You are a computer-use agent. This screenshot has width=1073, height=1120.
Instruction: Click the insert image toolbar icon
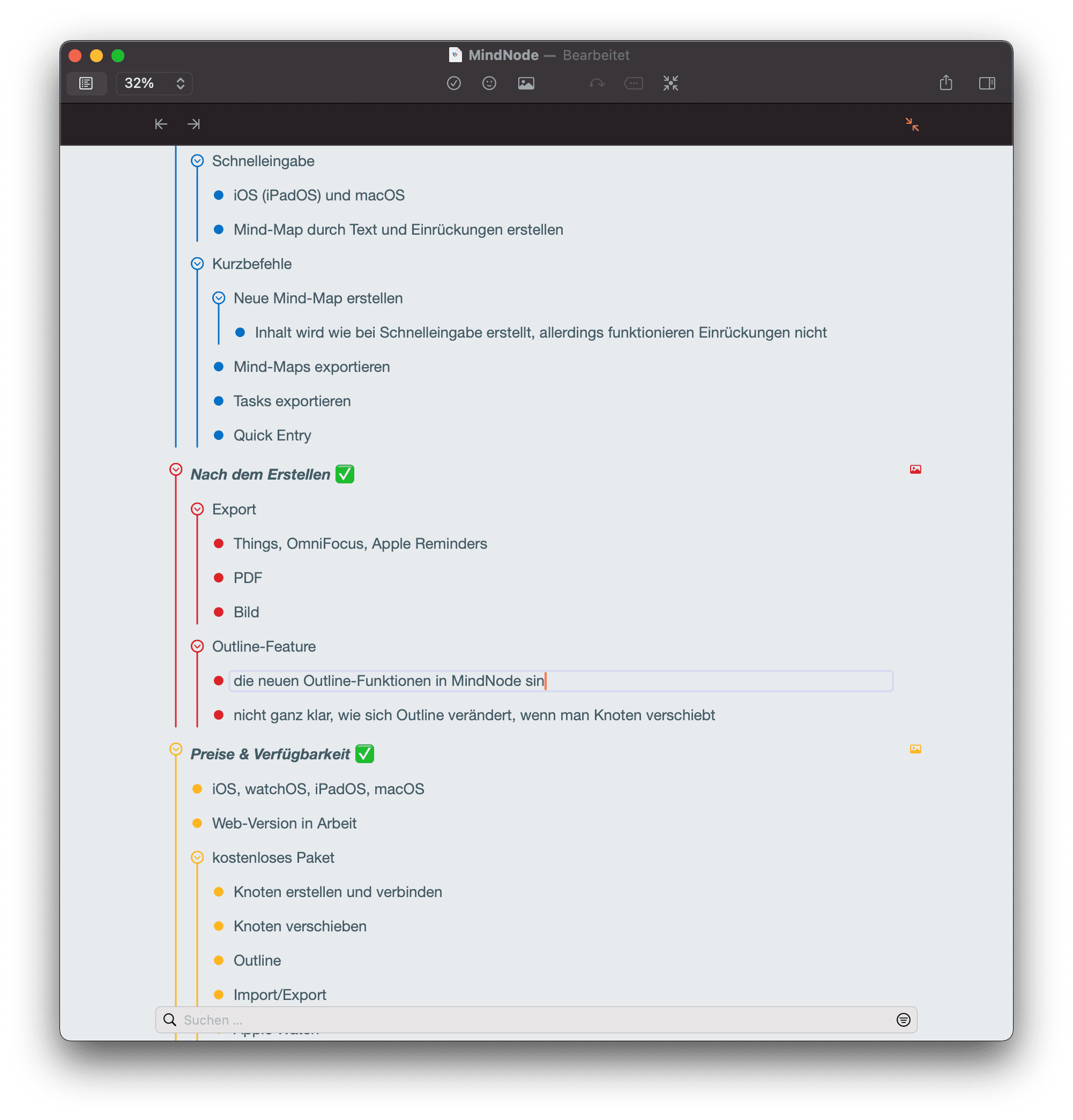click(x=526, y=84)
